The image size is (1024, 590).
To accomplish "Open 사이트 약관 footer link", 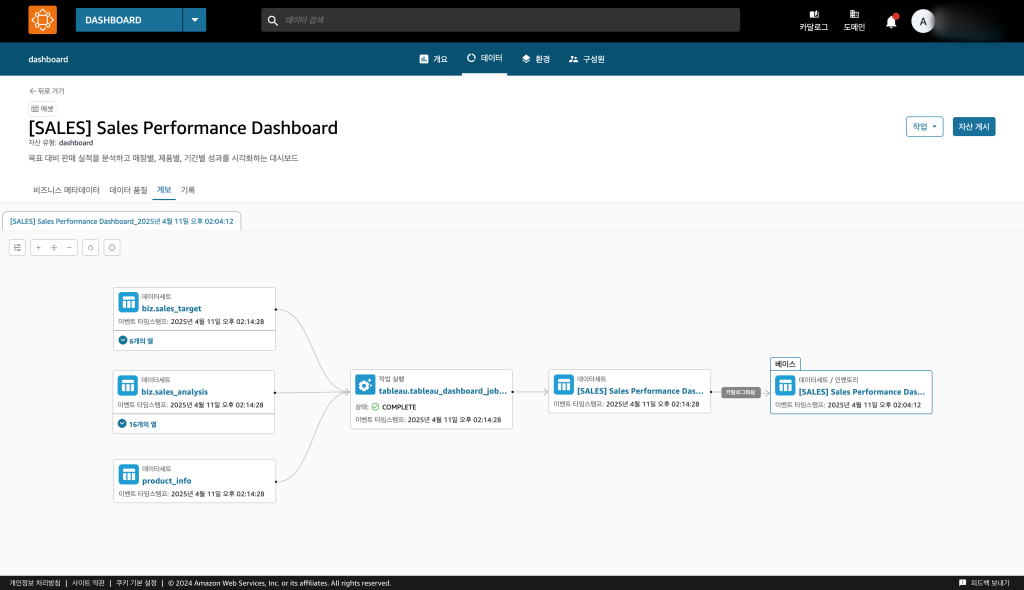I will 88,583.
